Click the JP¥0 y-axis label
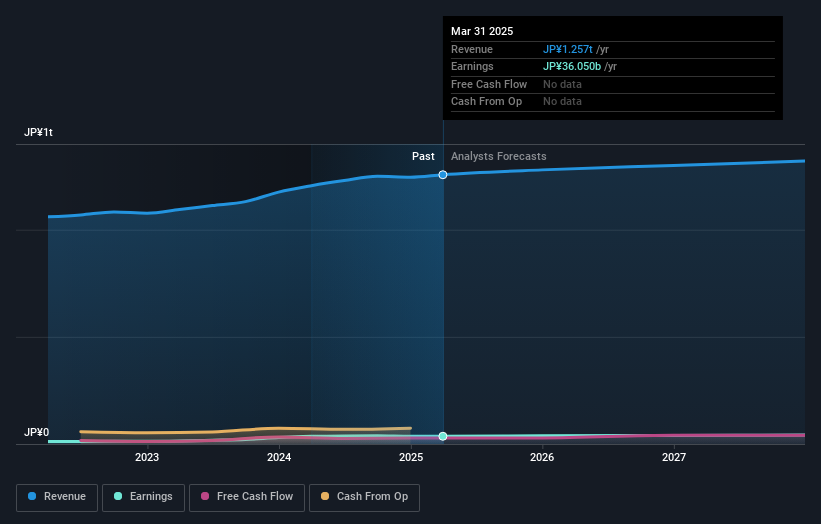The height and width of the screenshot is (524, 821). tap(36, 432)
